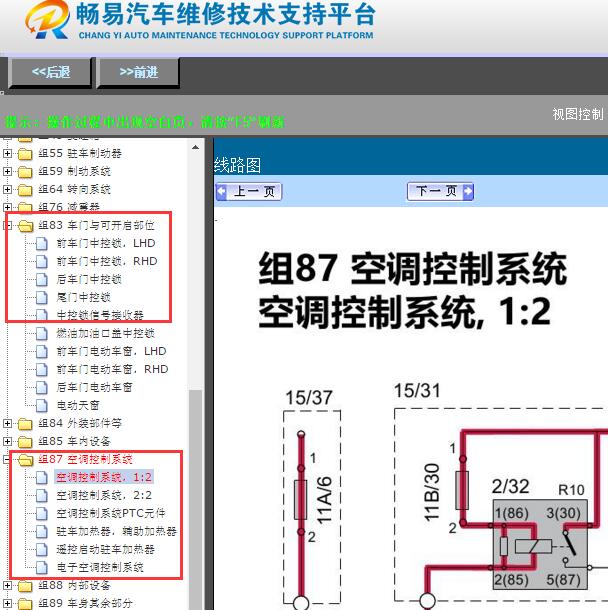Click document icon for 前车门中控锁, RHD
Image resolution: width=608 pixels, height=610 pixels.
[42, 261]
